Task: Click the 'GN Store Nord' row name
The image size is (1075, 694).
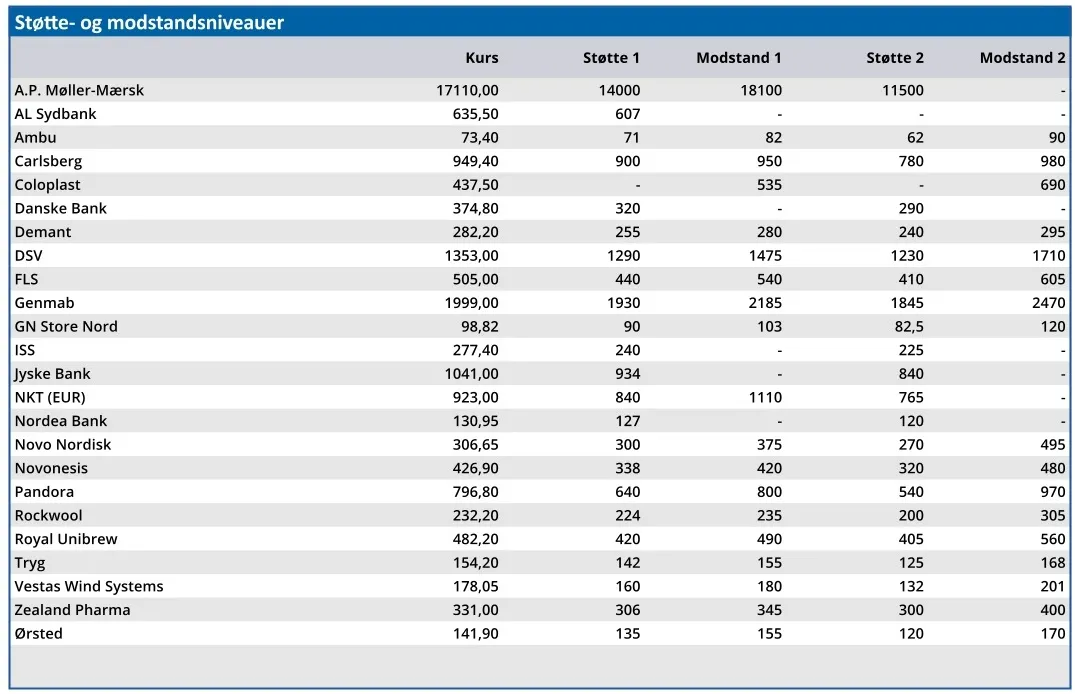Action: pos(66,326)
